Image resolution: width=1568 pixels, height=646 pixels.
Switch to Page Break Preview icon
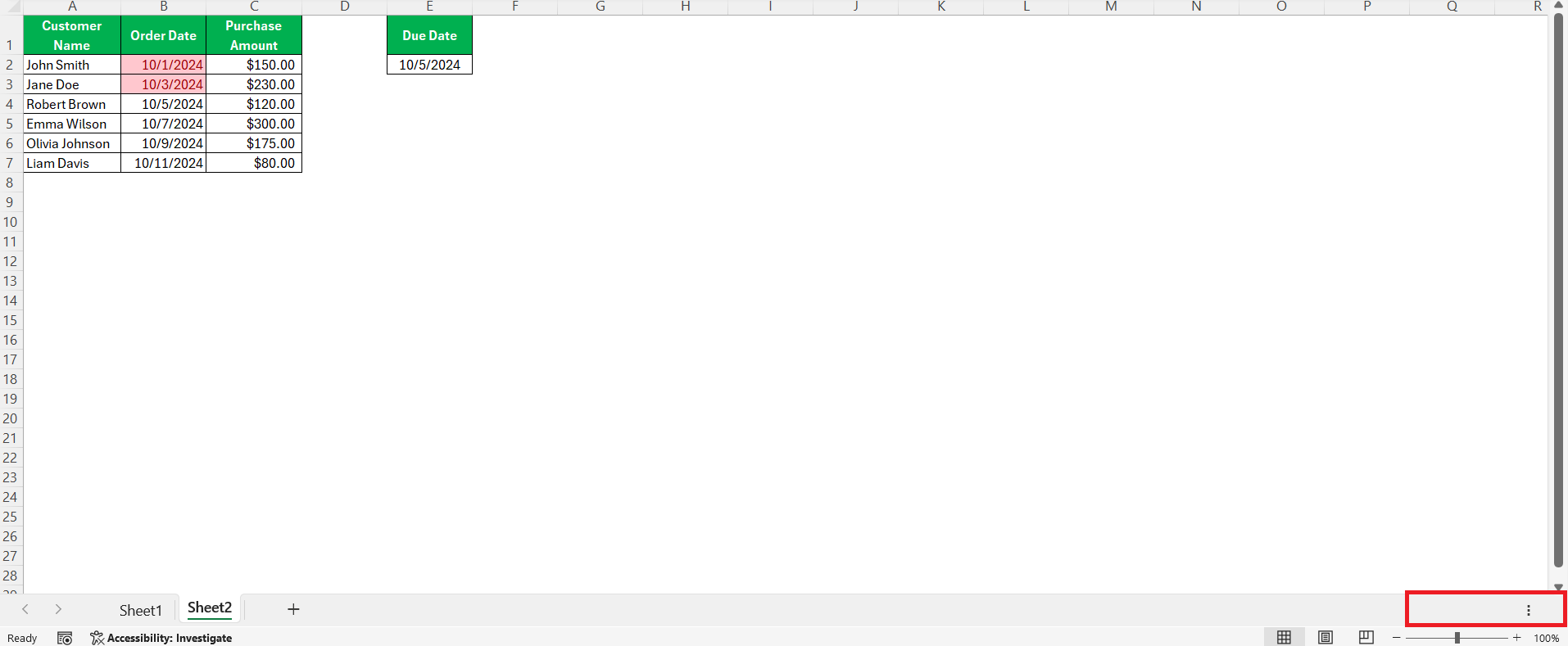point(1366,637)
